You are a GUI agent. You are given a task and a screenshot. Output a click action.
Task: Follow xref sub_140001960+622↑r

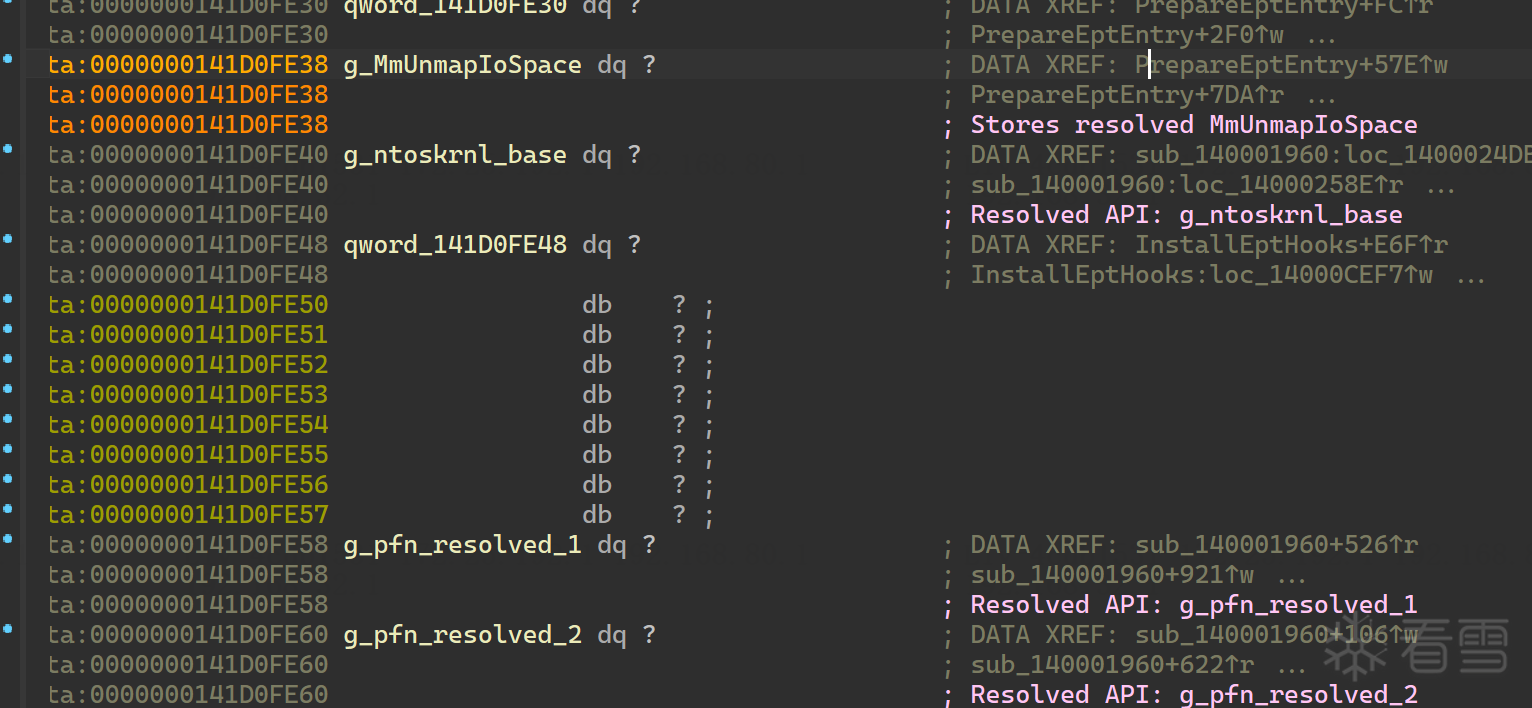click(x=1113, y=665)
